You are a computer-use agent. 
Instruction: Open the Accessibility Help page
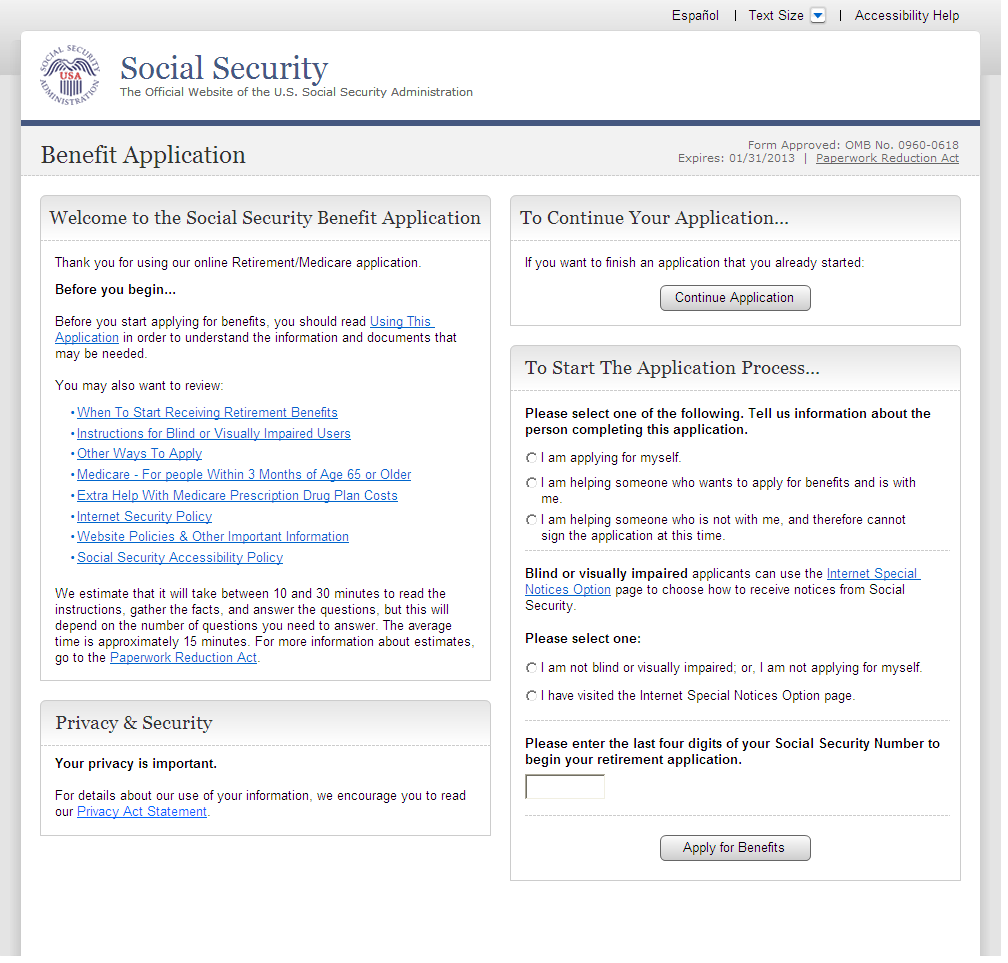906,15
